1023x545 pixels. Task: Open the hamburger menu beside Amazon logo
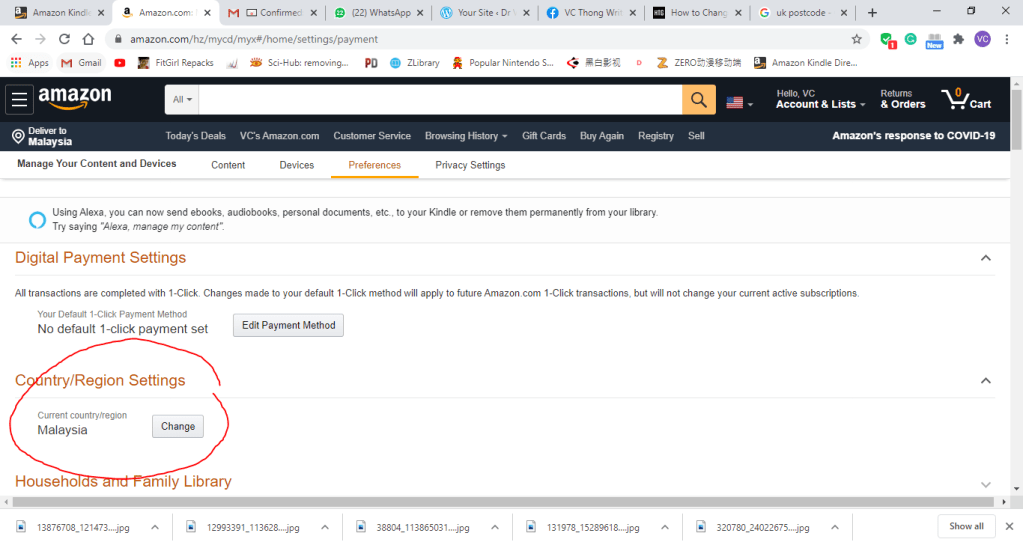[x=19, y=99]
